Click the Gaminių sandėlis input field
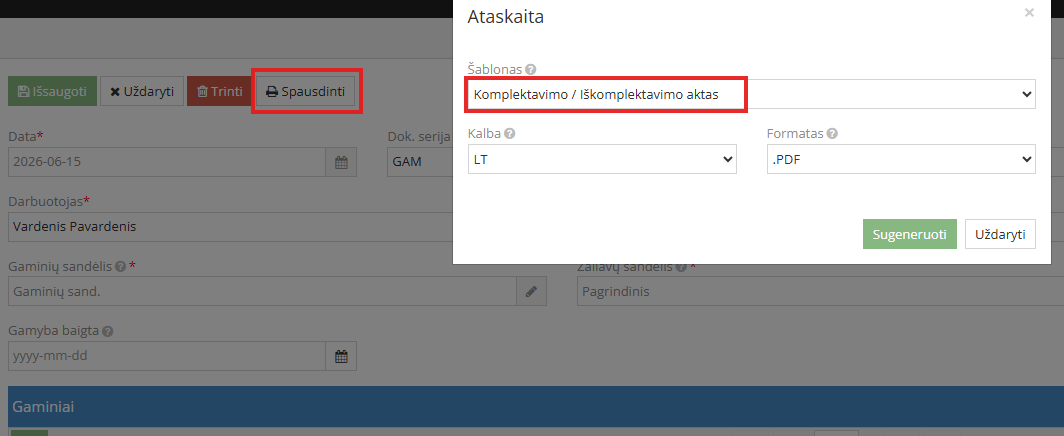 pos(262,292)
